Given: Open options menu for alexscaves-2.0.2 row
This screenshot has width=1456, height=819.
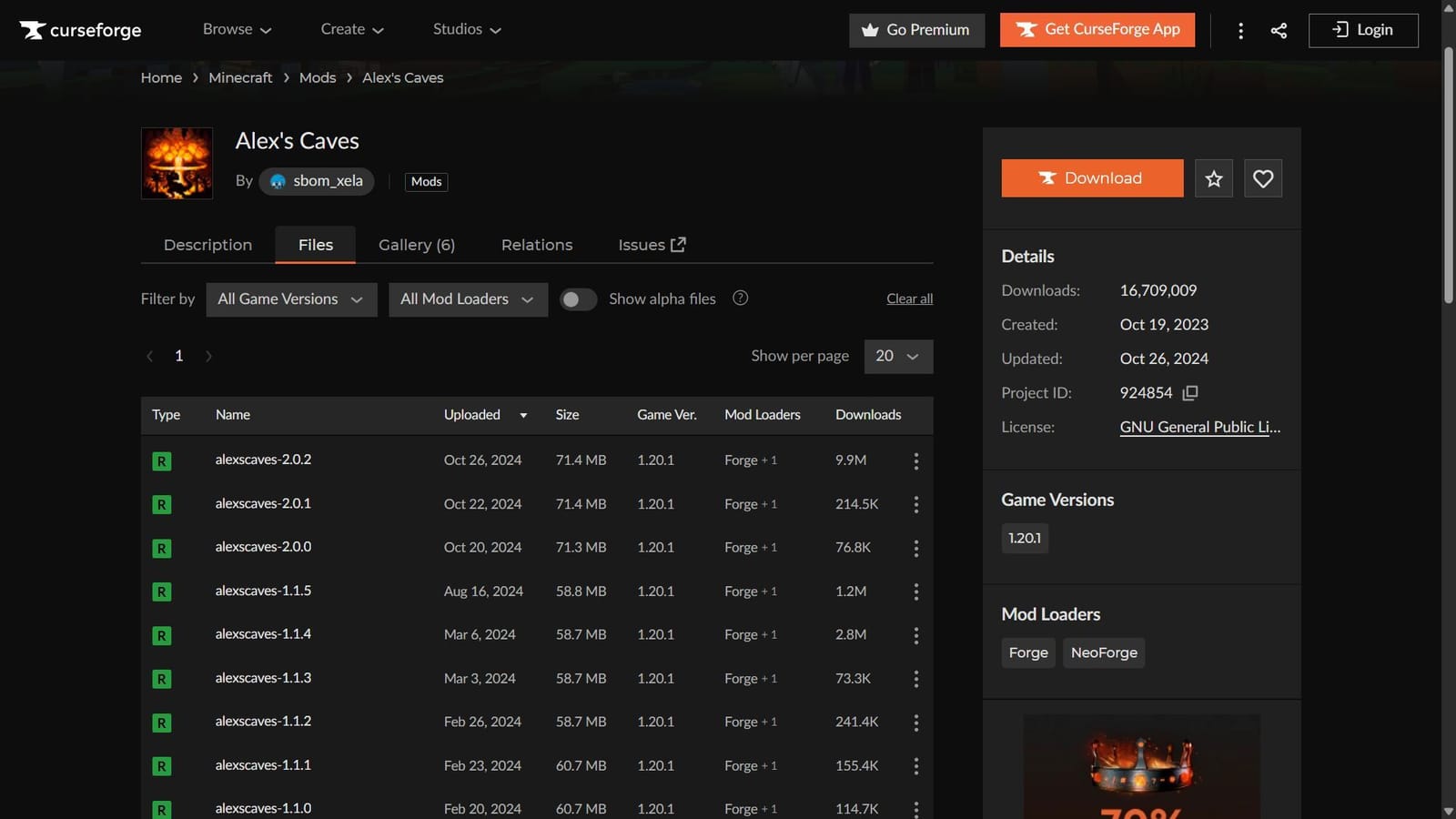Looking at the screenshot, I should (x=915, y=461).
